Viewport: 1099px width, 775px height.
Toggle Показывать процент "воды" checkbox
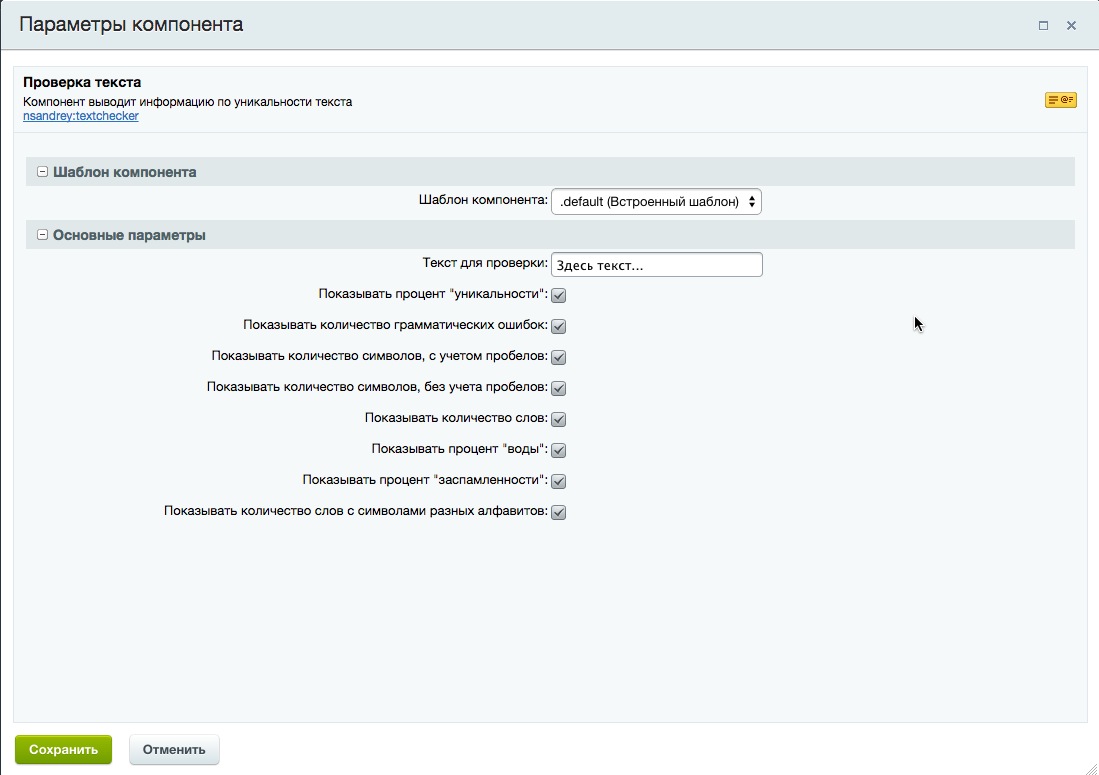tap(559, 450)
